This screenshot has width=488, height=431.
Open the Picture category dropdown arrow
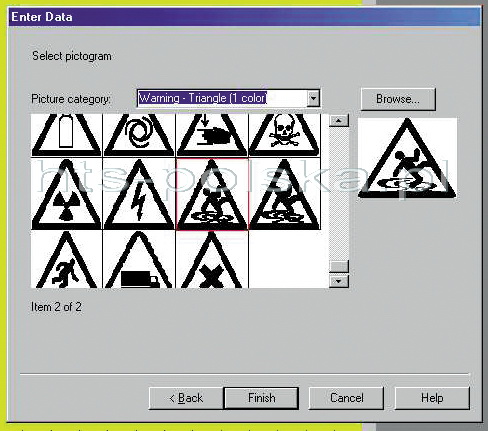(x=313, y=98)
